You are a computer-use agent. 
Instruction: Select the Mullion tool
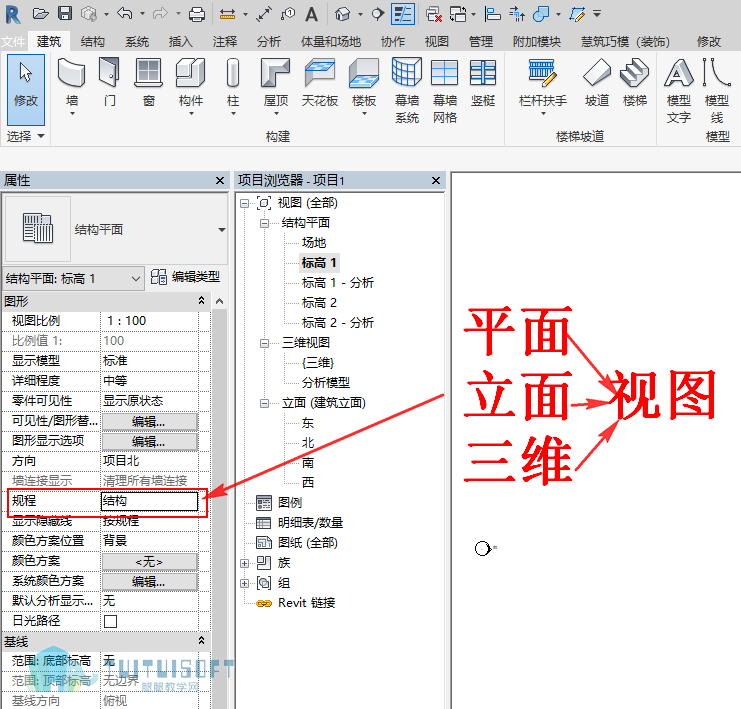coord(483,83)
